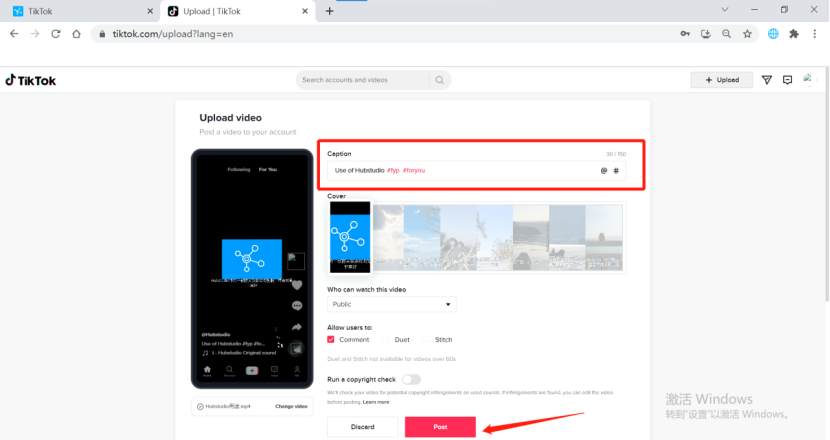Viewport: 830px width, 440px height.
Task: Click the Upload video heading
Action: (230, 118)
